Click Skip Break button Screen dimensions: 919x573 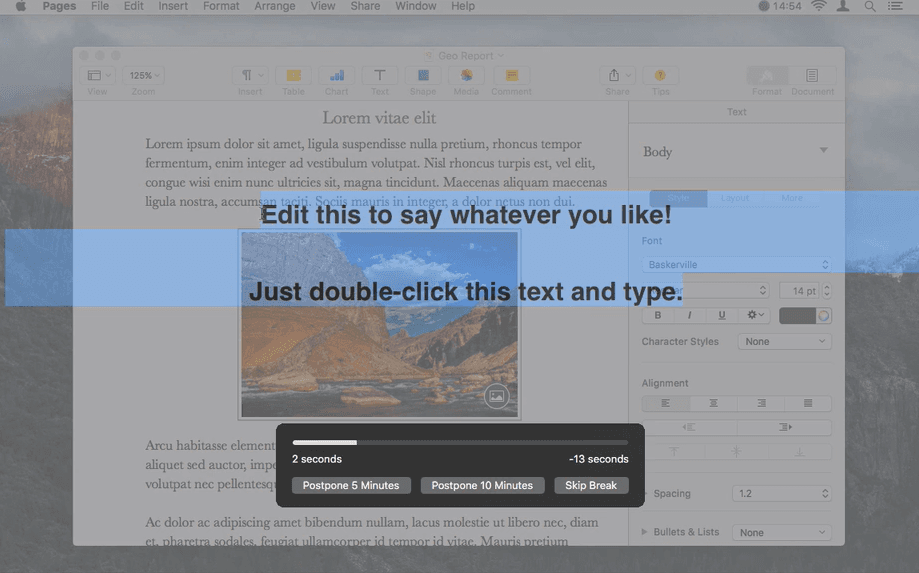click(x=591, y=485)
